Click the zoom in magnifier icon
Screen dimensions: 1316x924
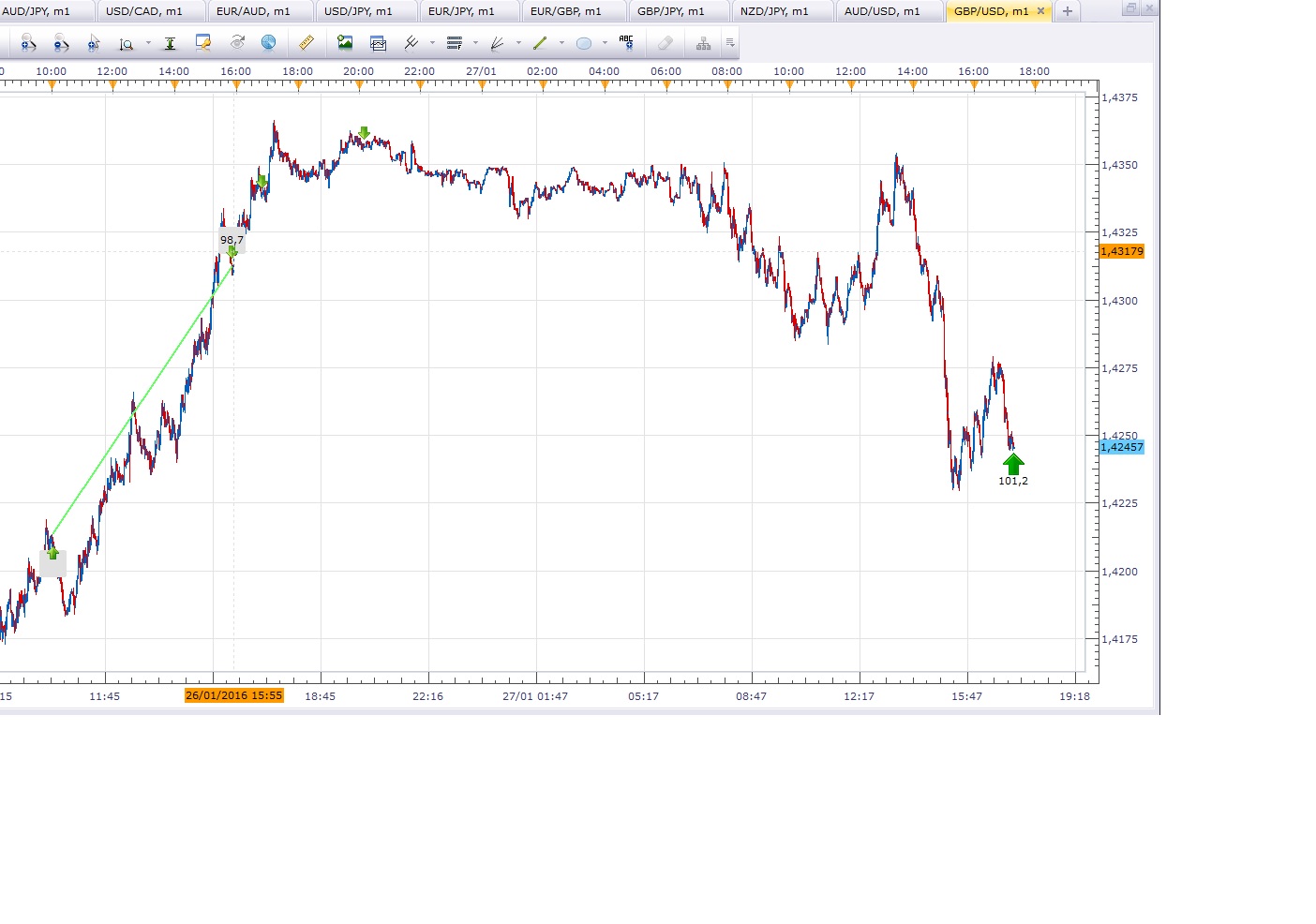click(28, 43)
